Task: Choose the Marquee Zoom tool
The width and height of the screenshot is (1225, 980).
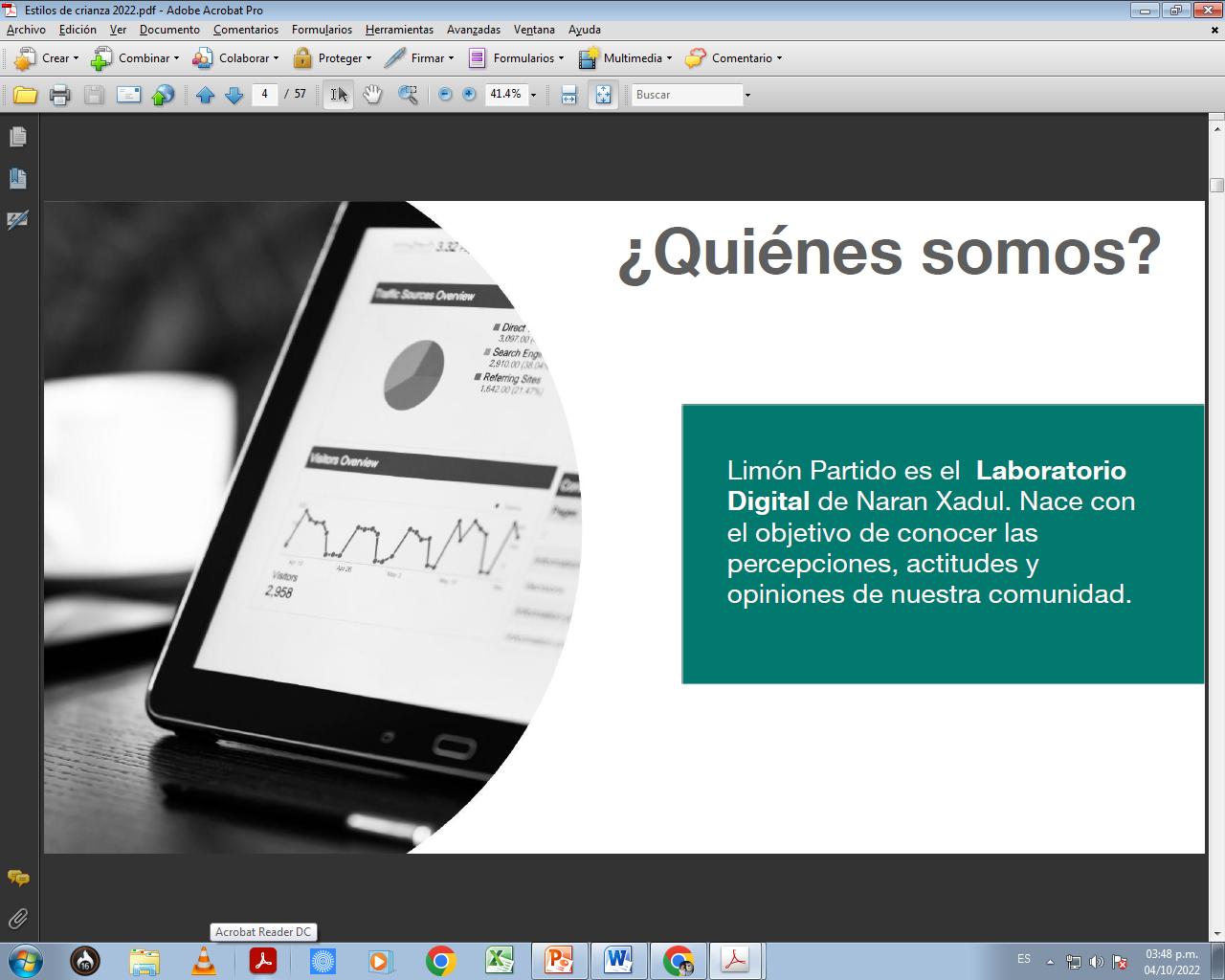Action: (x=408, y=95)
